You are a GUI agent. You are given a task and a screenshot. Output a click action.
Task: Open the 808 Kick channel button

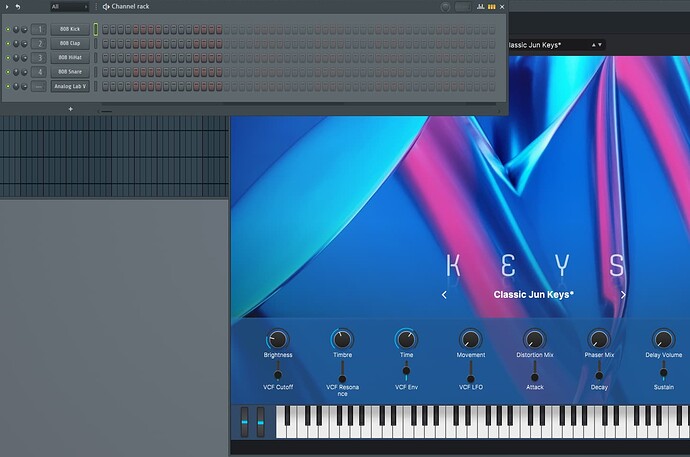70,29
